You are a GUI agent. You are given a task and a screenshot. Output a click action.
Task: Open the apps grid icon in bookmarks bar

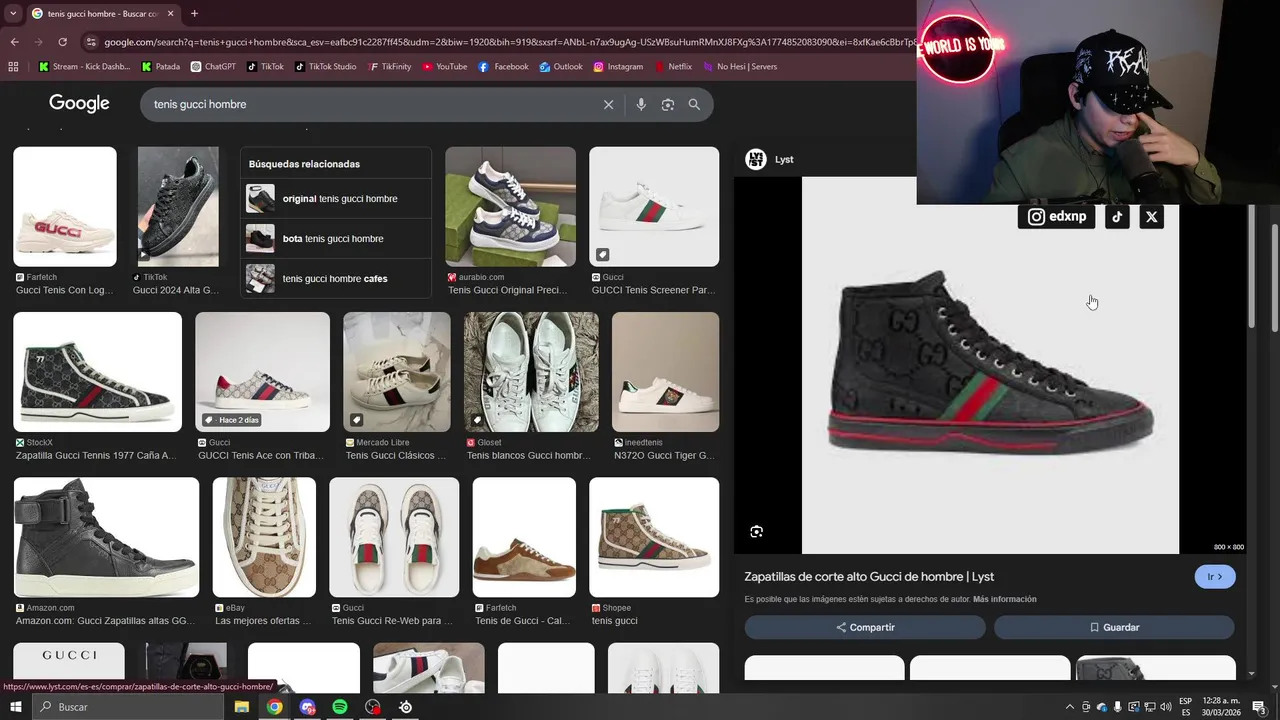click(13, 67)
